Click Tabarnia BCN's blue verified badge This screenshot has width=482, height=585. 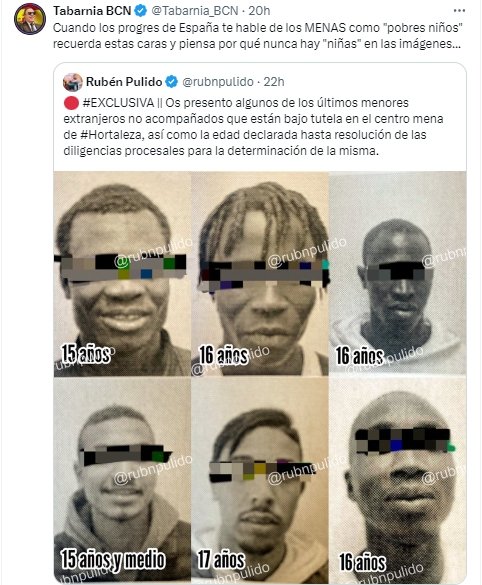click(x=140, y=11)
